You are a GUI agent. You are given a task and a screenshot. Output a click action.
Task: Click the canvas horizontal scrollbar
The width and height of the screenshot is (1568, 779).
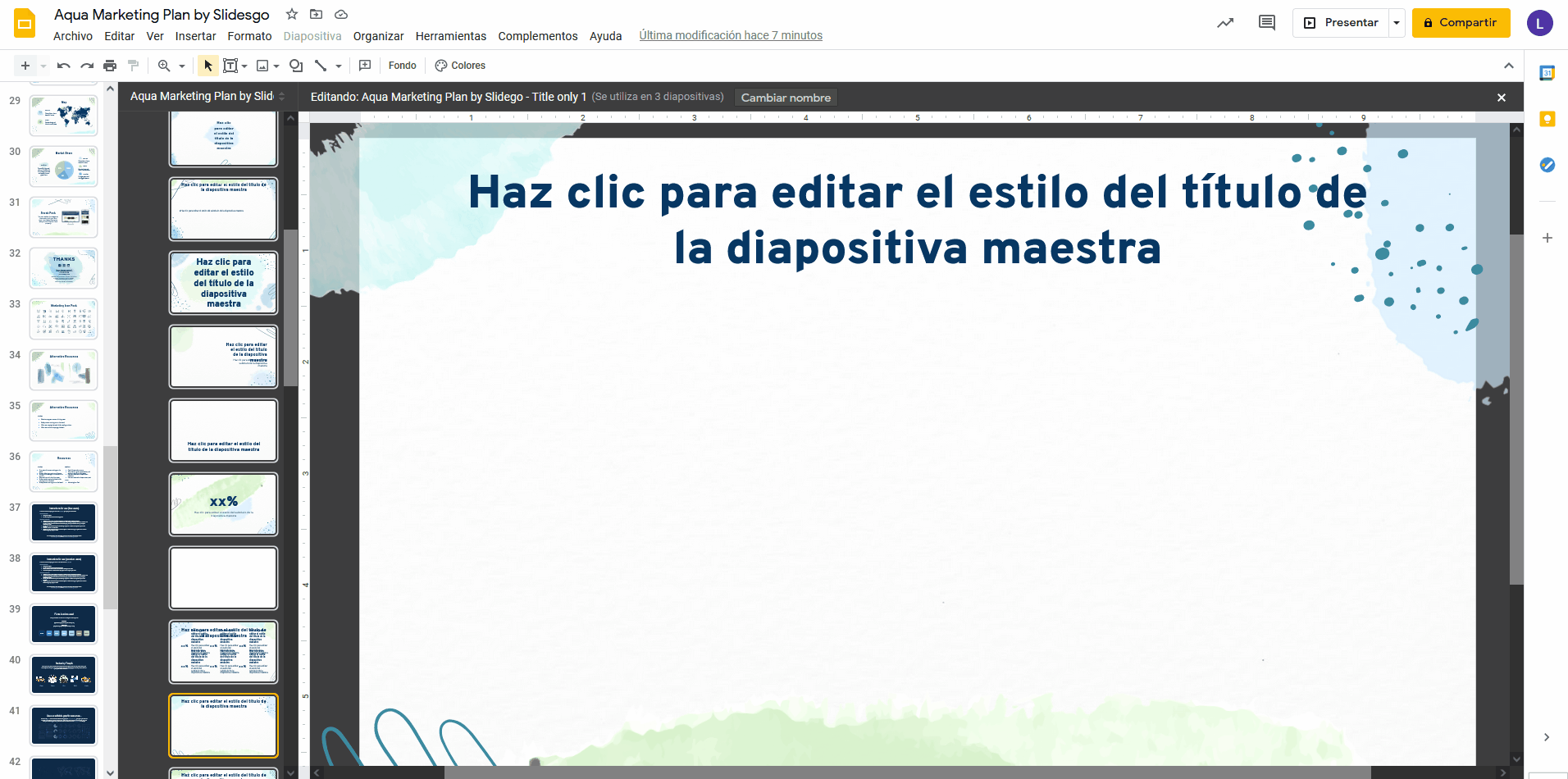tap(908, 772)
